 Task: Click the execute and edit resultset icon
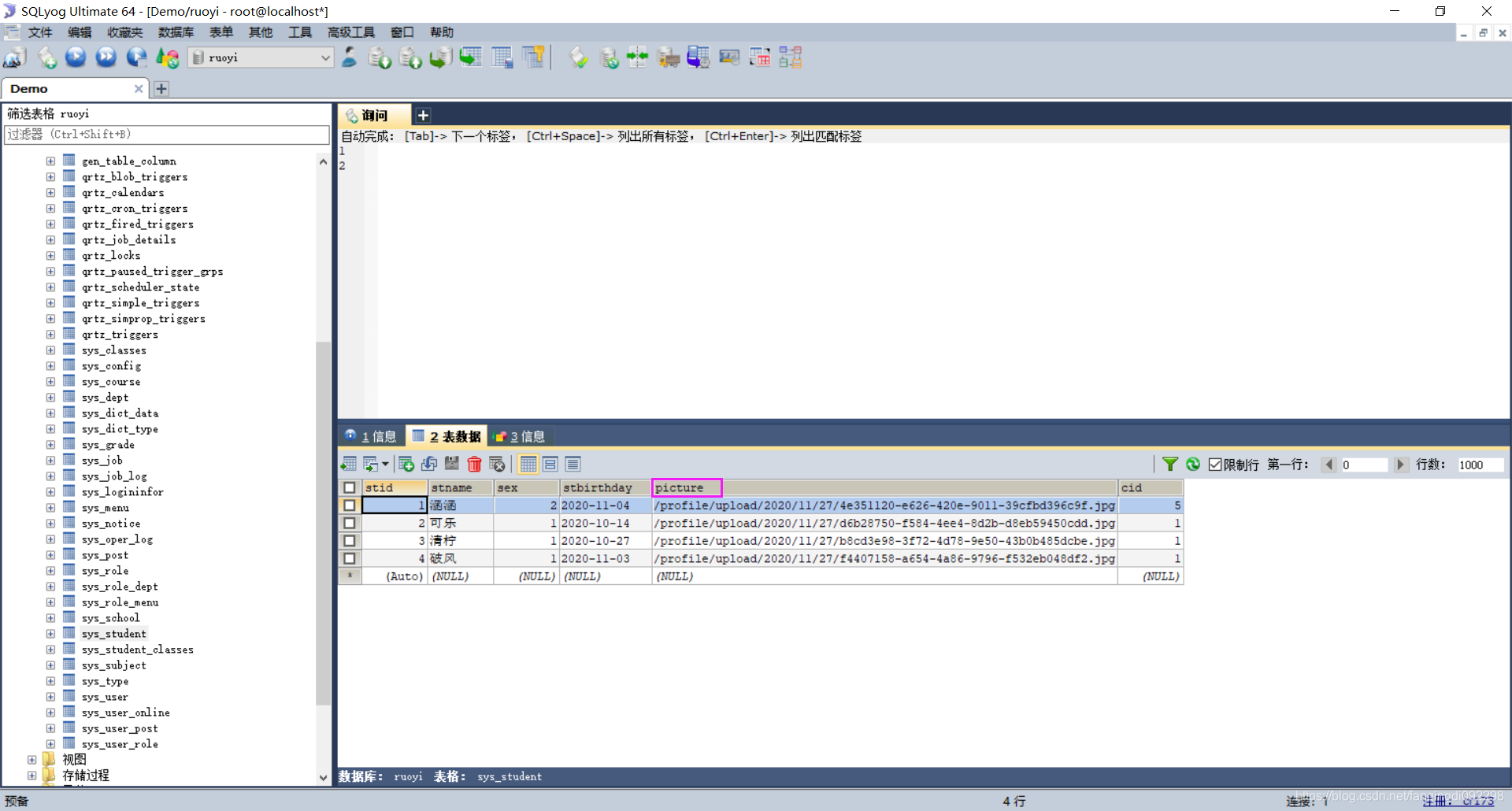tap(136, 57)
